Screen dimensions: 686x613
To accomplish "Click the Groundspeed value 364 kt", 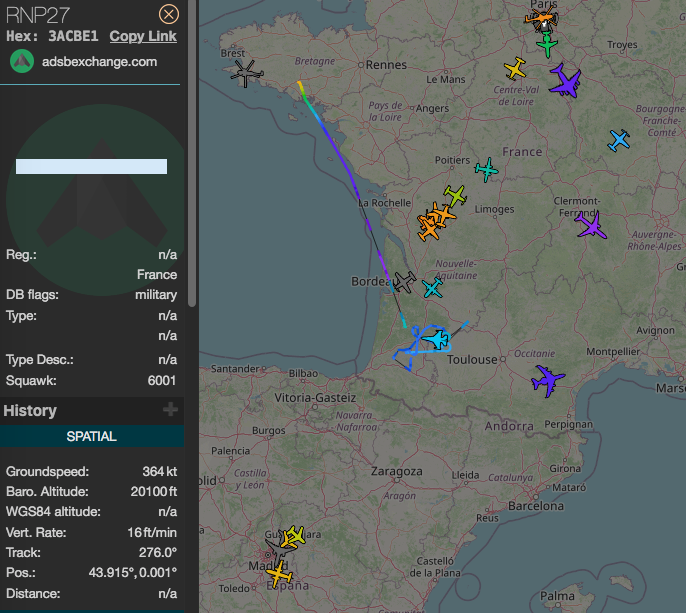I will [160, 472].
